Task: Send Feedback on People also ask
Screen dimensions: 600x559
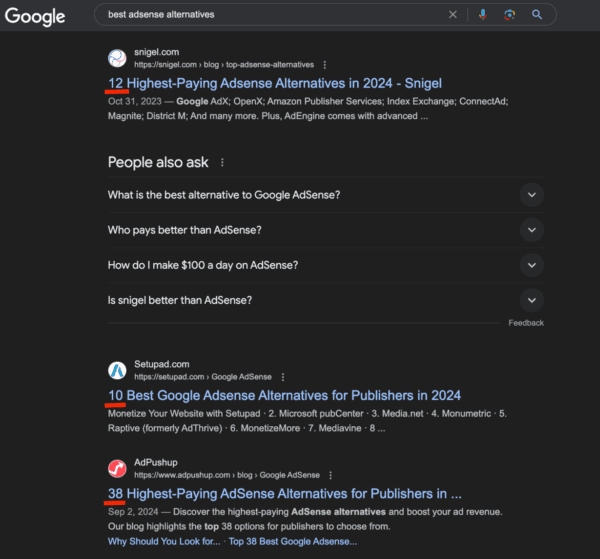Action: click(526, 323)
